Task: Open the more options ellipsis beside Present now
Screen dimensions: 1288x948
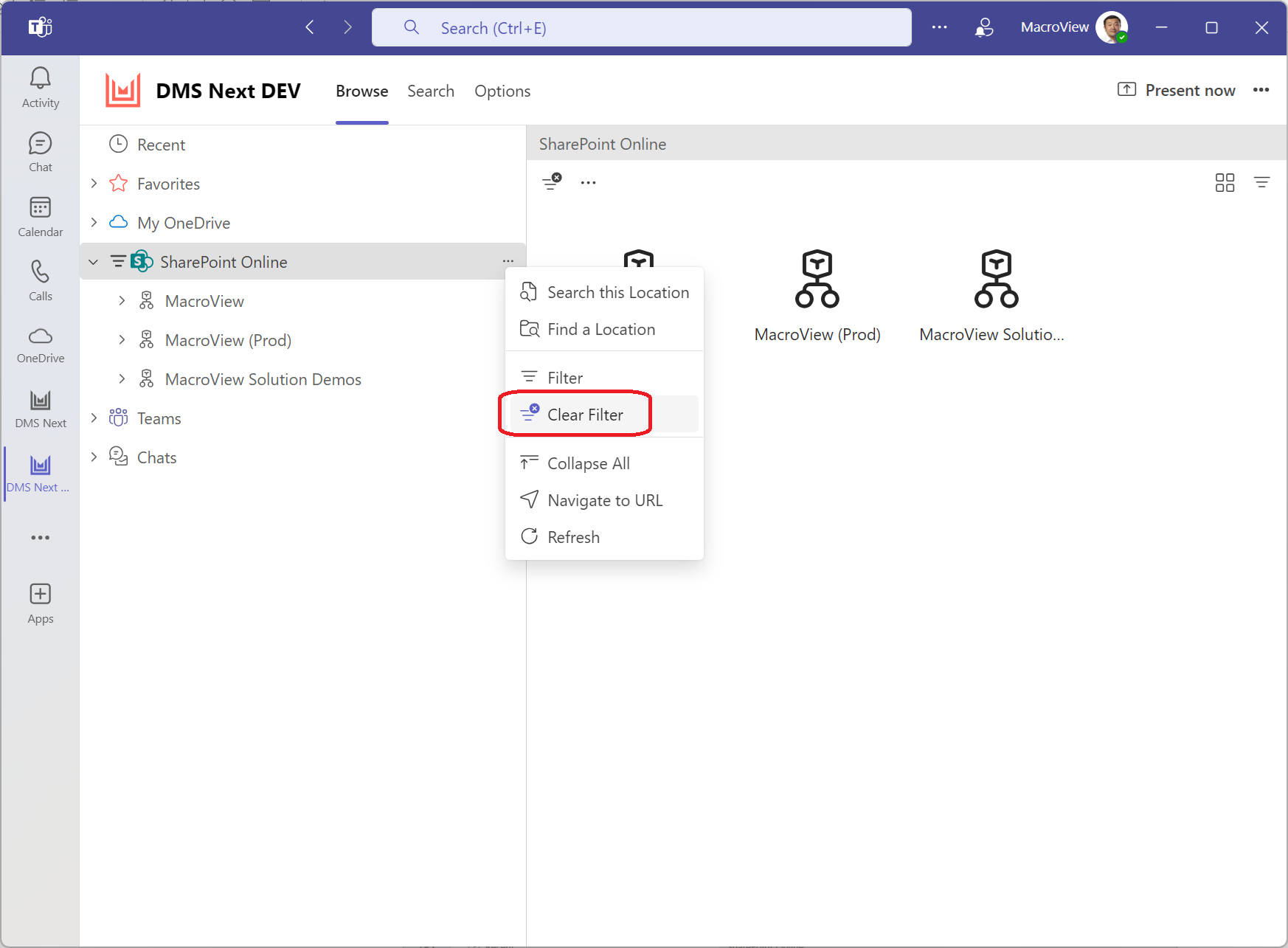Action: pos(1261,90)
